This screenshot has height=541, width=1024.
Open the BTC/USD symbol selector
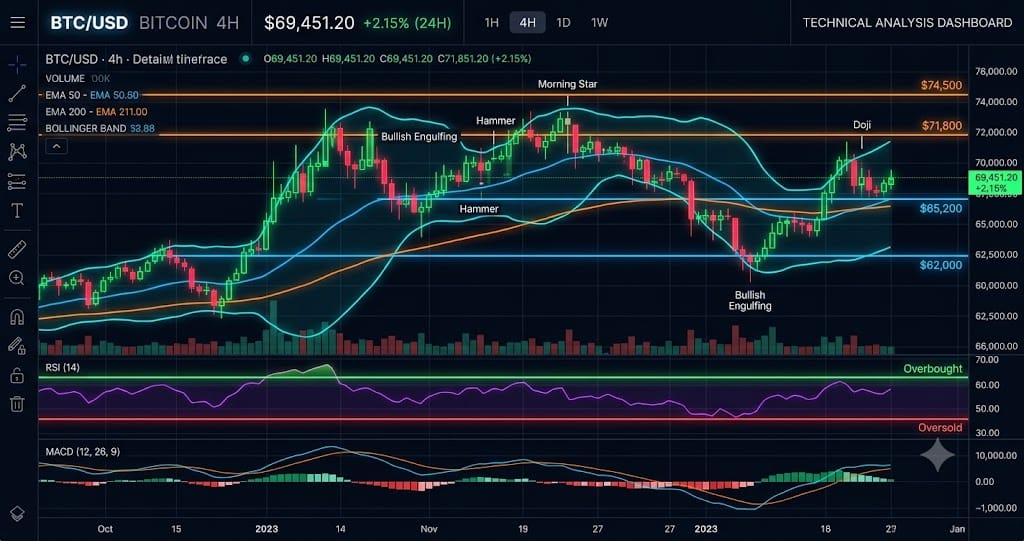pyautogui.click(x=89, y=23)
